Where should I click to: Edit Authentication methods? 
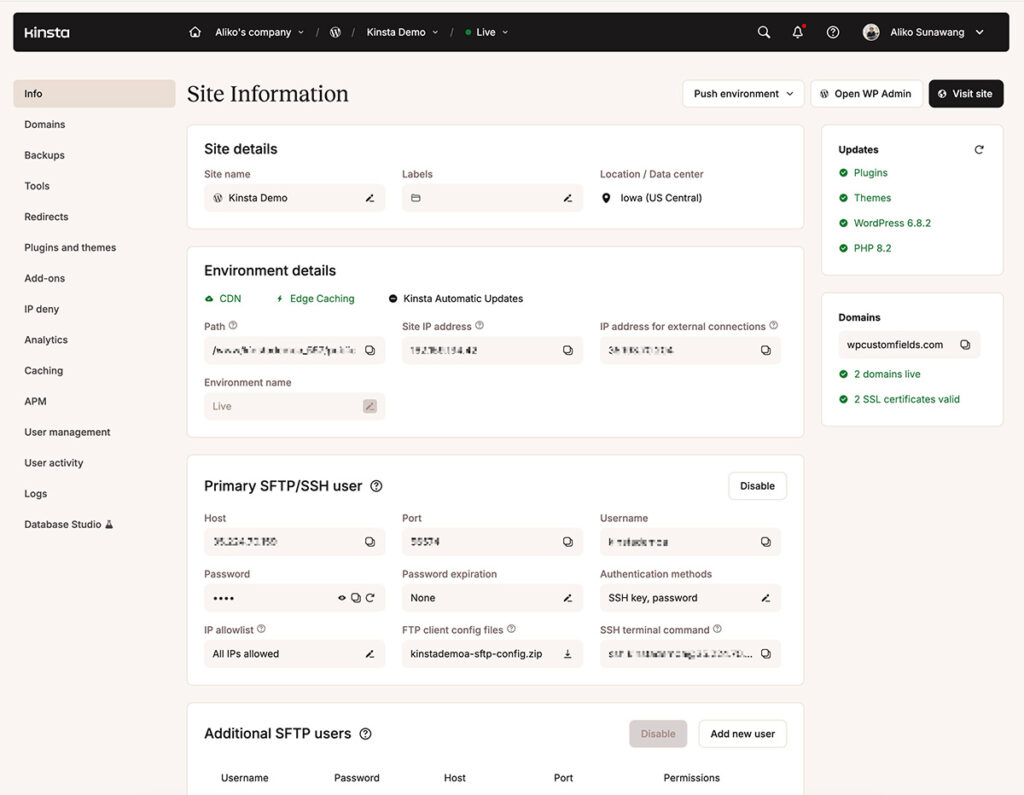coord(765,598)
